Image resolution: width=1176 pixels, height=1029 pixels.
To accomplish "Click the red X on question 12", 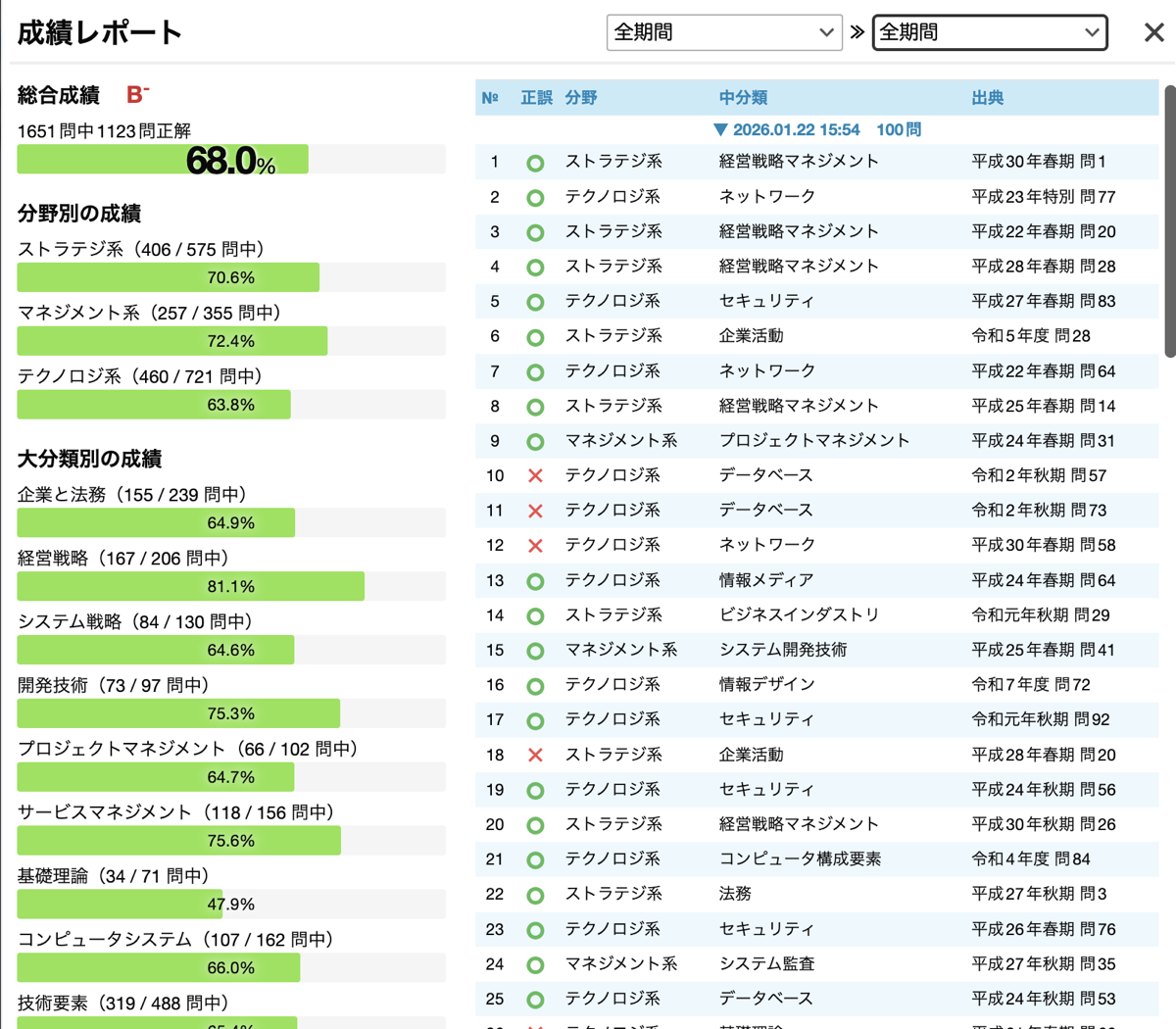I will 535,546.
